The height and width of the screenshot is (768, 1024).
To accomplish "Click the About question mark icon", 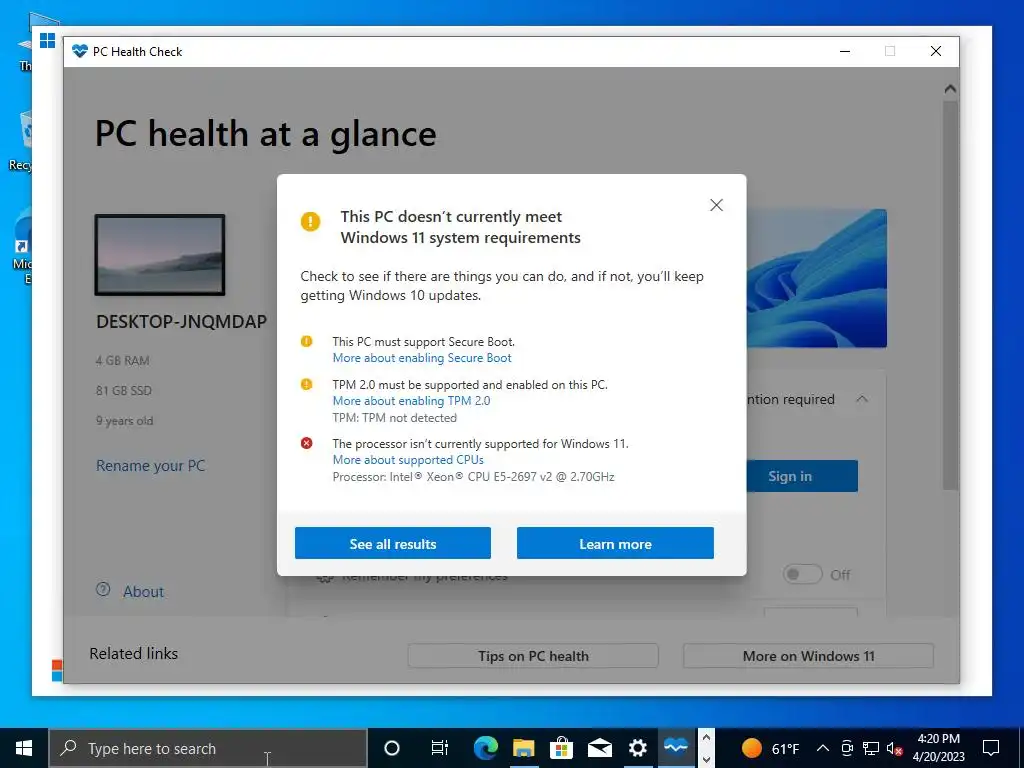I will point(103,590).
